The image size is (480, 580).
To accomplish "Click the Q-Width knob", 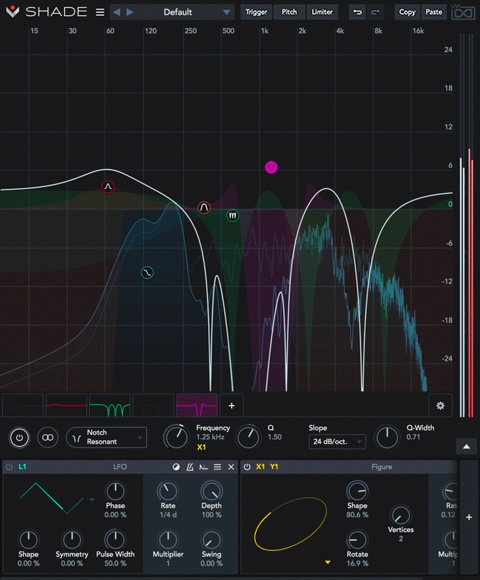I will point(387,437).
